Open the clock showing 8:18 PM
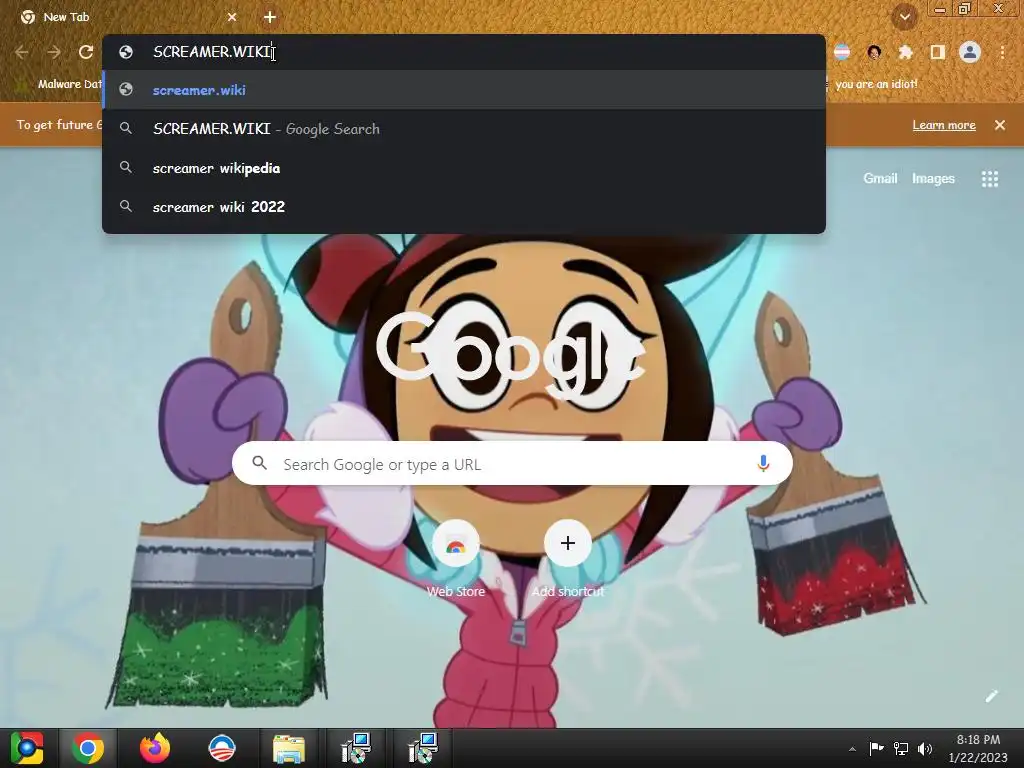 point(978,748)
